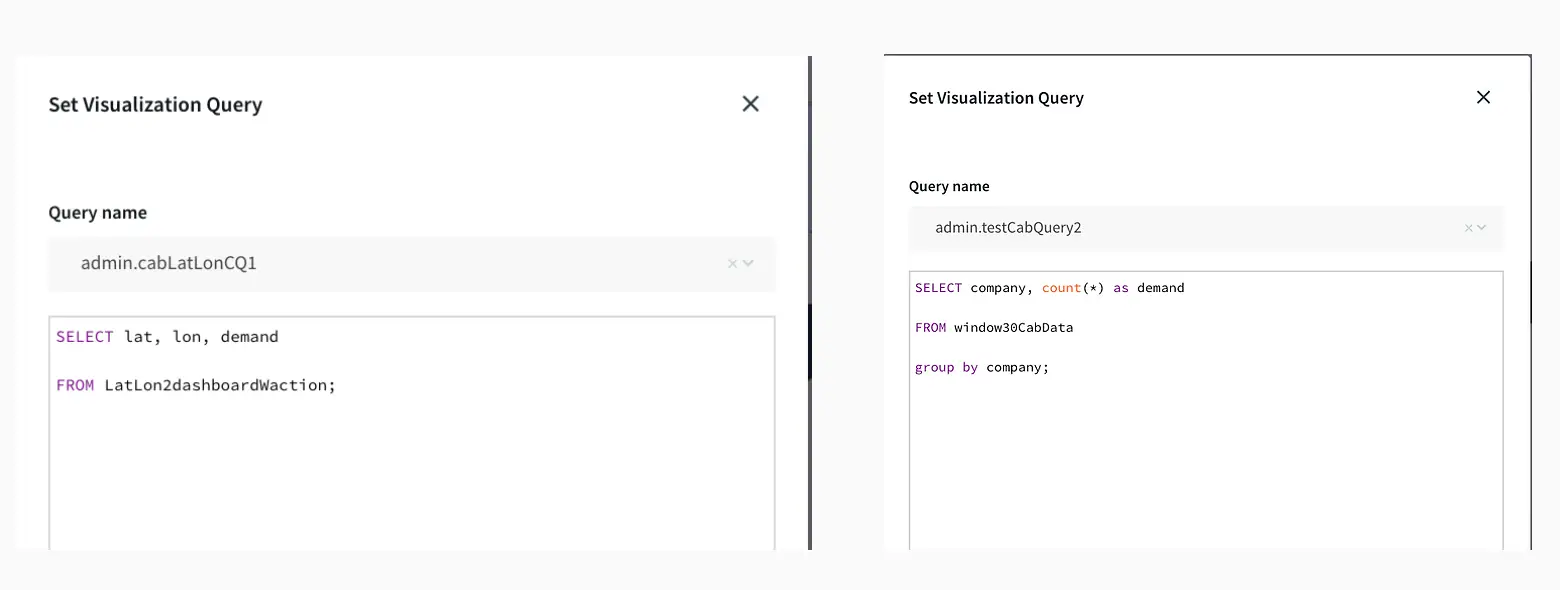Expand the chevron beside admin.cabLatLonCQ1

[748, 264]
